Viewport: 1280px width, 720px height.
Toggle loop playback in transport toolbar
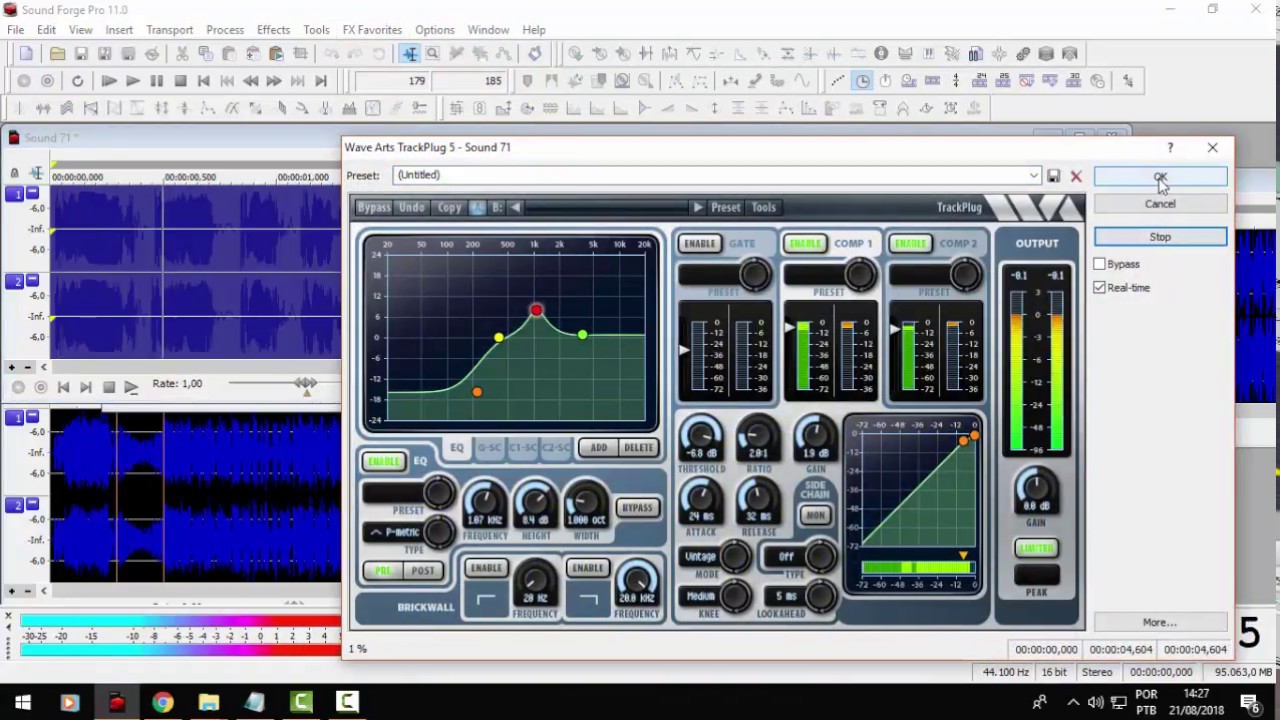point(77,81)
